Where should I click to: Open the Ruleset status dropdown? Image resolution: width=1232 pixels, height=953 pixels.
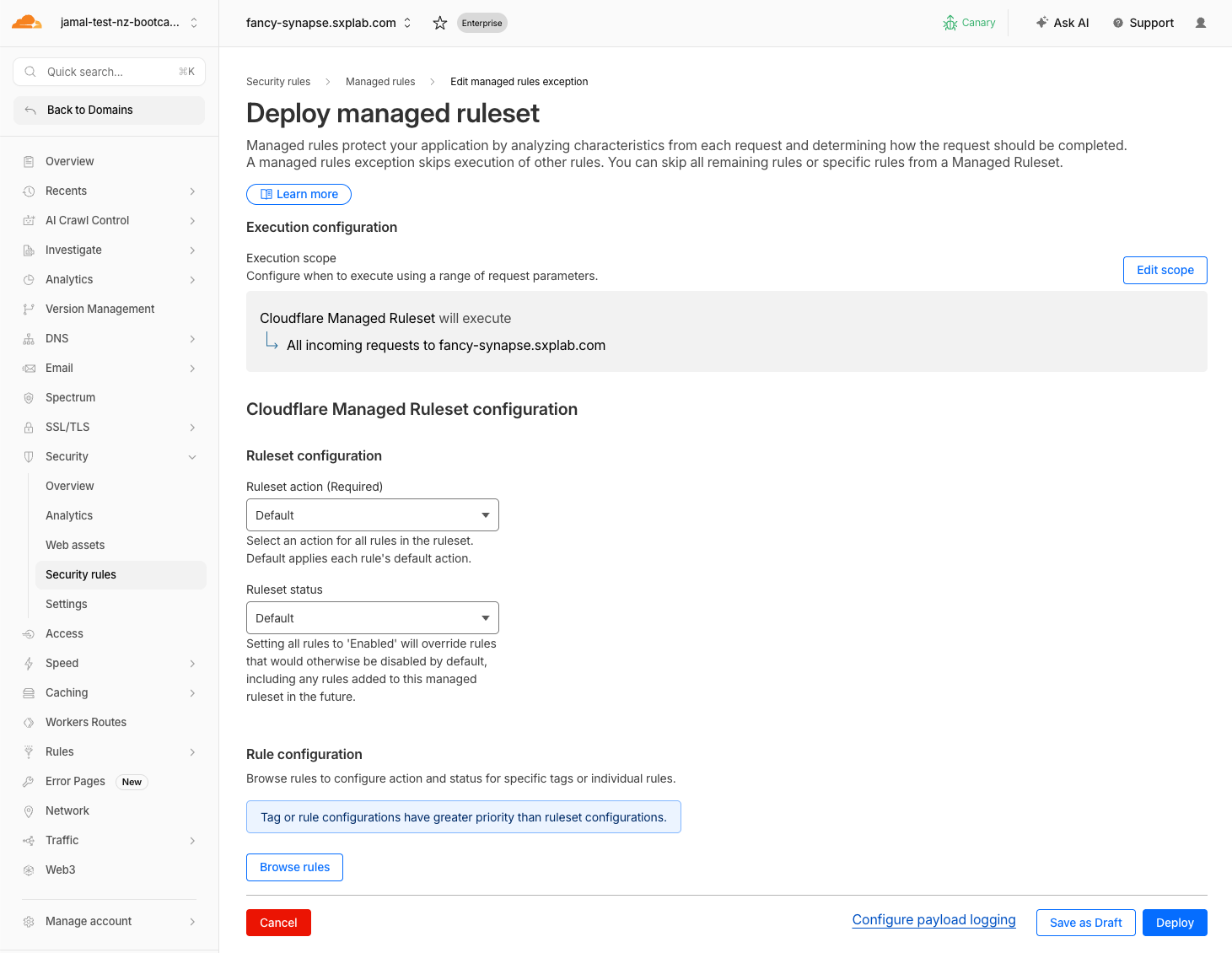(373, 617)
